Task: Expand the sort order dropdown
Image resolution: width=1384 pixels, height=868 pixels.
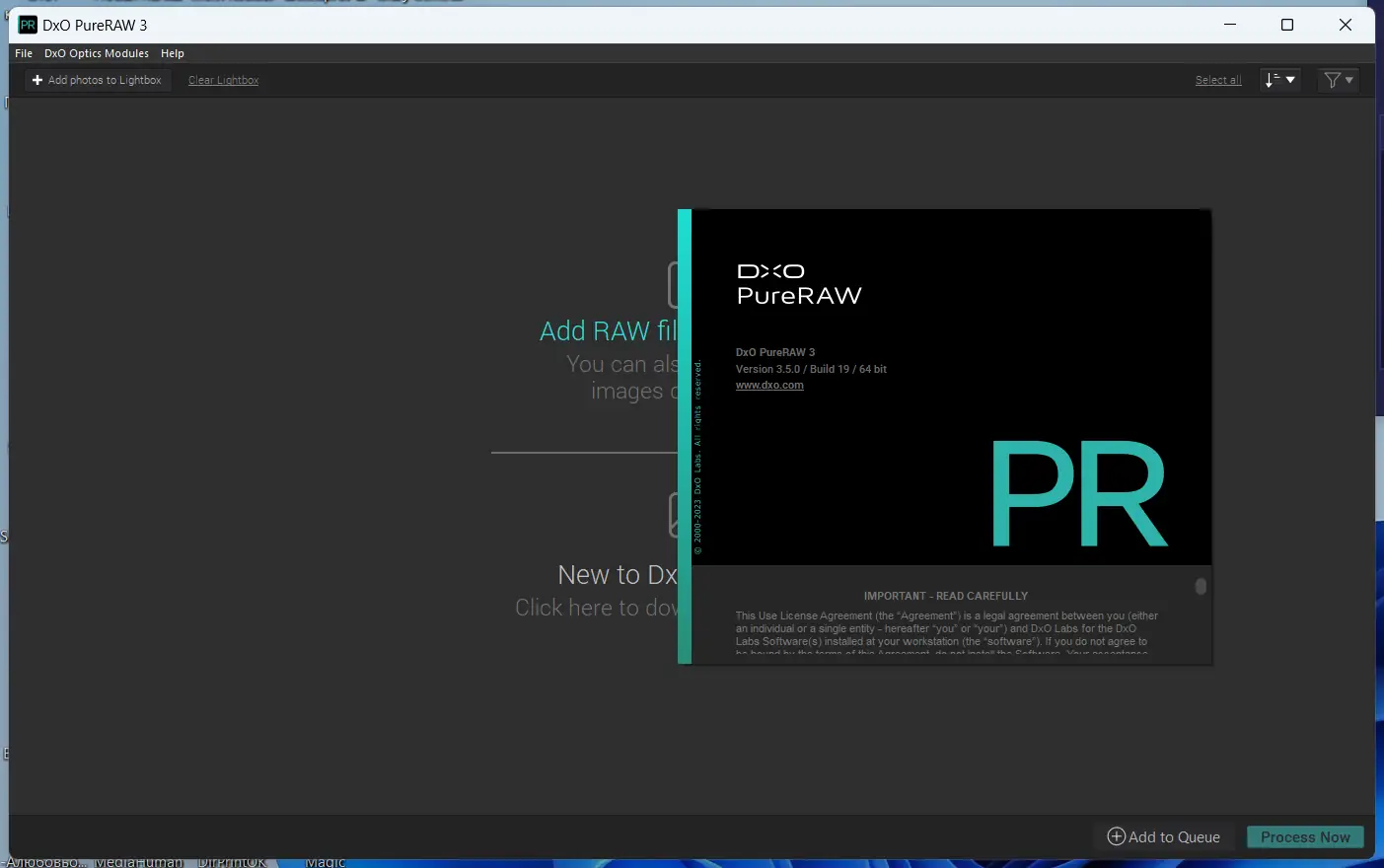Action: tap(1280, 80)
